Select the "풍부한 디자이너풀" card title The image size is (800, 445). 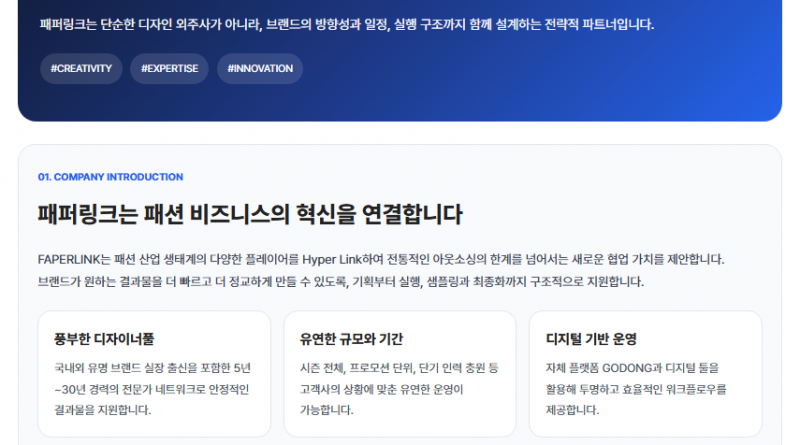(x=104, y=339)
